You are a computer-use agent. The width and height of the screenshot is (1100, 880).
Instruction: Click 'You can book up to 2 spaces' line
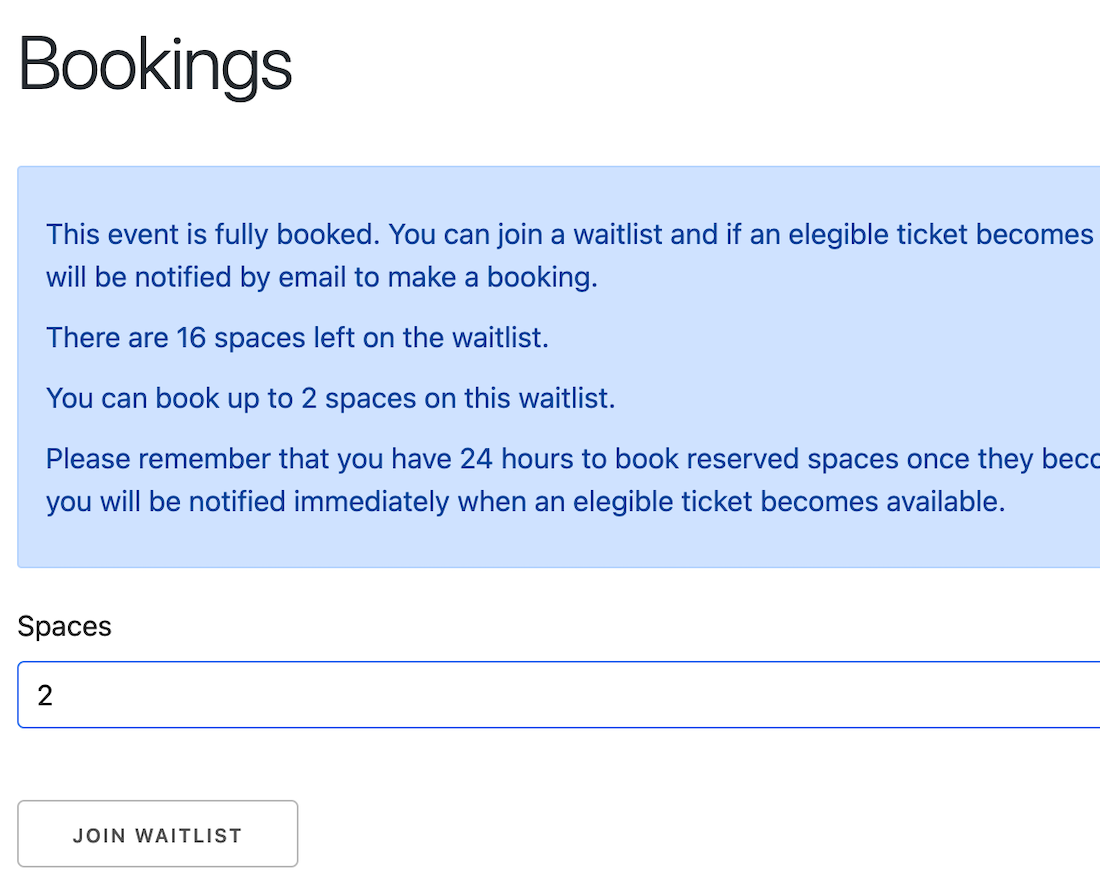pyautogui.click(x=330, y=399)
